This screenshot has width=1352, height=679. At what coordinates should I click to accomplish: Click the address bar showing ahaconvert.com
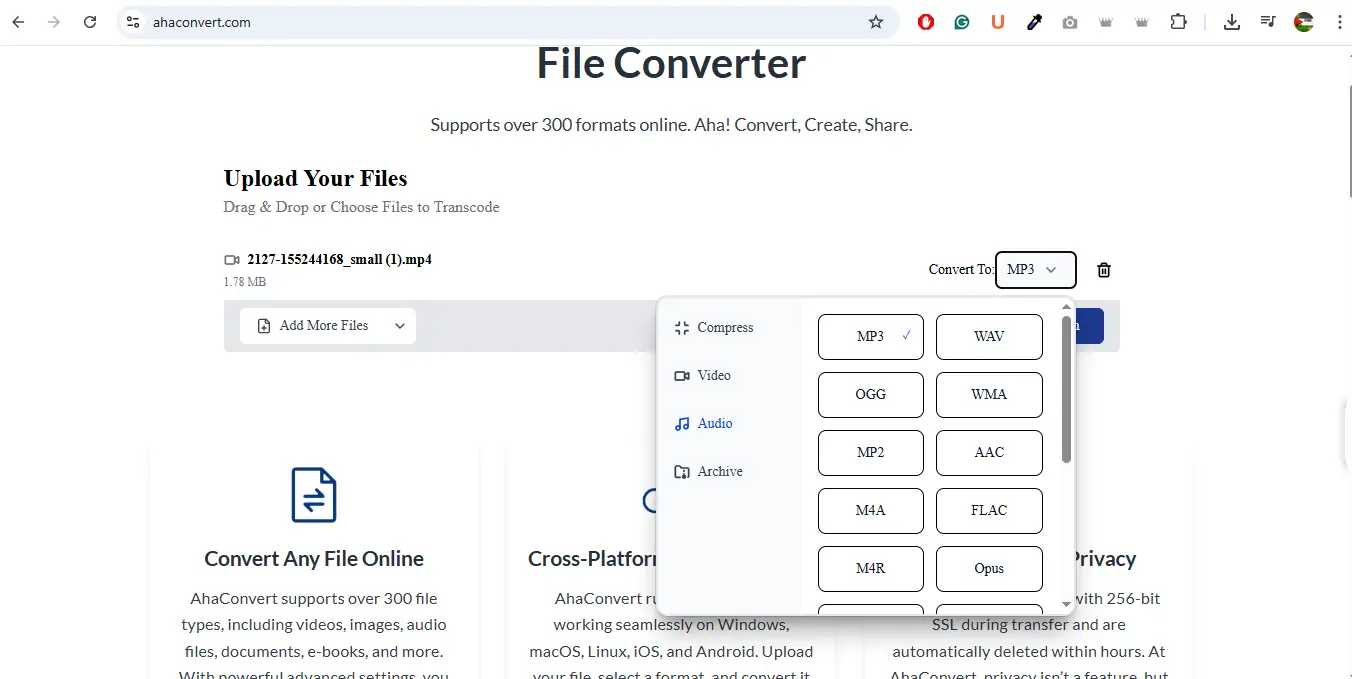[500, 22]
